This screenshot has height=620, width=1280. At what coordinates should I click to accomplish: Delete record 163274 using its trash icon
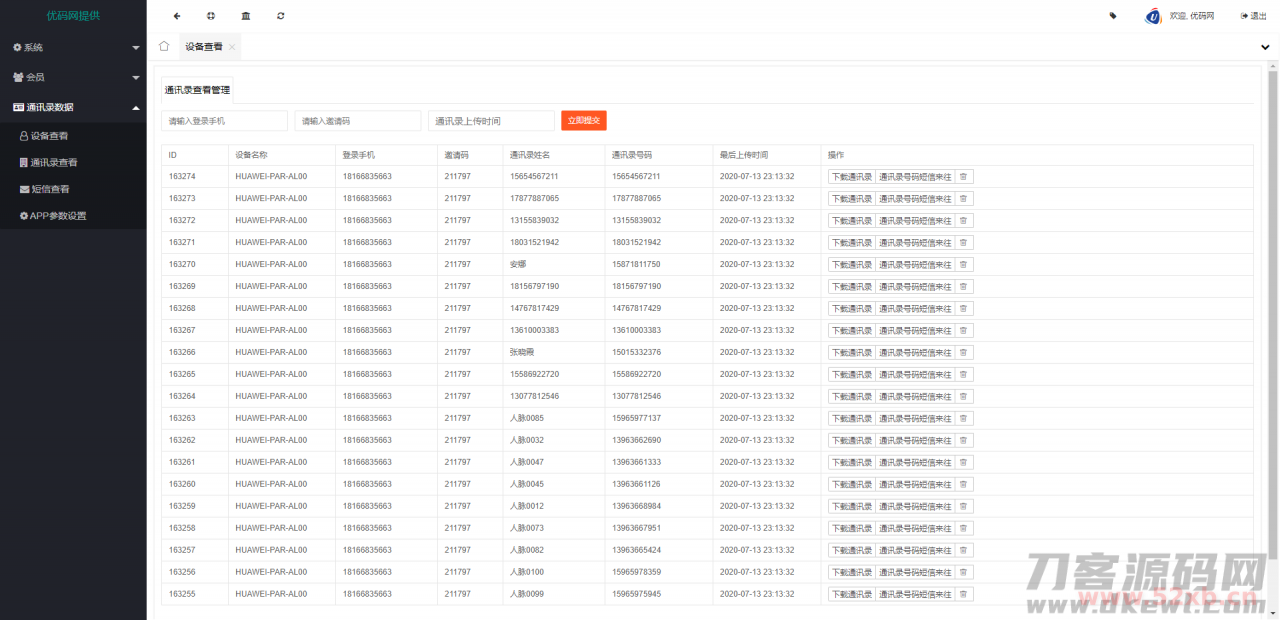[x=963, y=176]
